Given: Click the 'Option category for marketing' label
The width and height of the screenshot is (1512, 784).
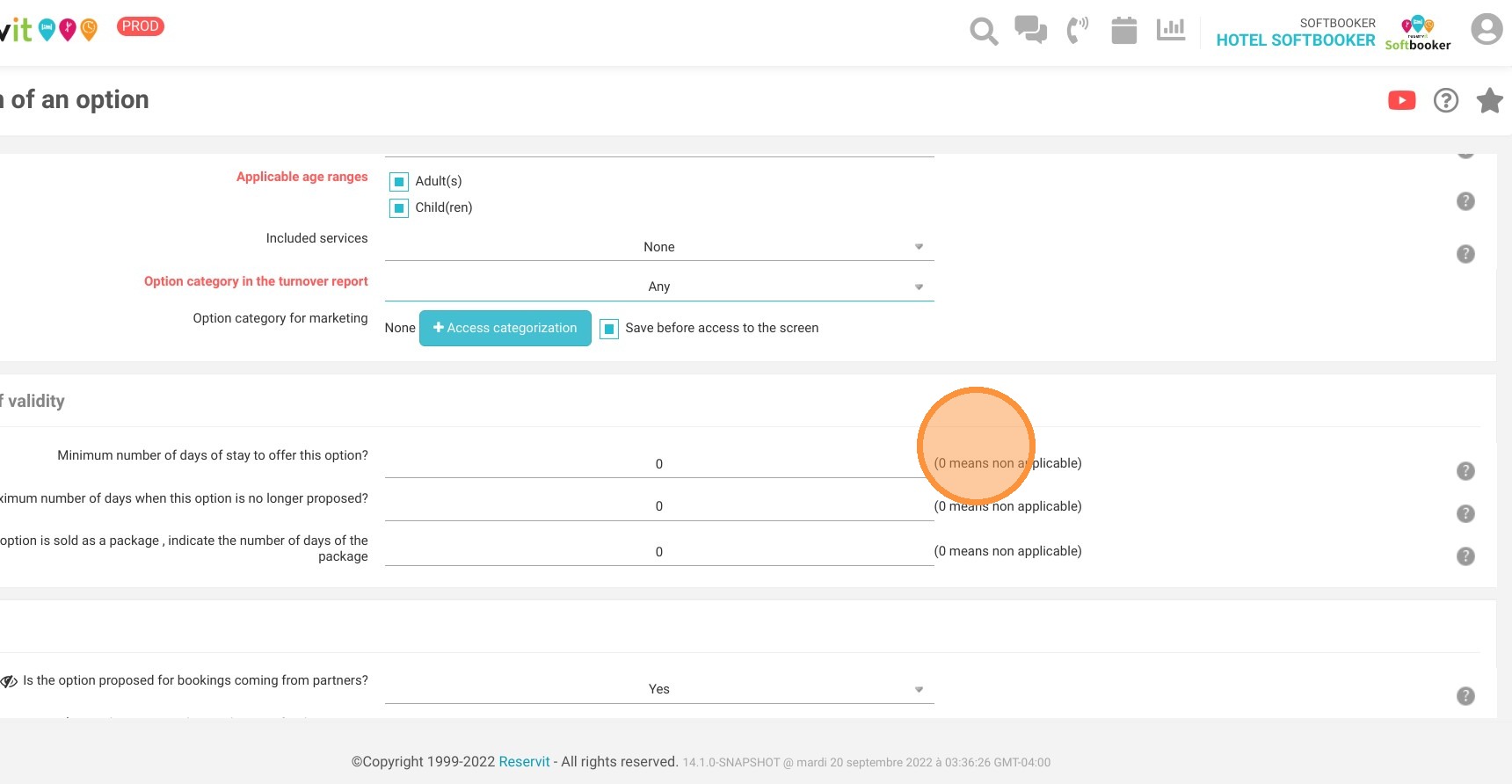Looking at the screenshot, I should pyautogui.click(x=280, y=318).
